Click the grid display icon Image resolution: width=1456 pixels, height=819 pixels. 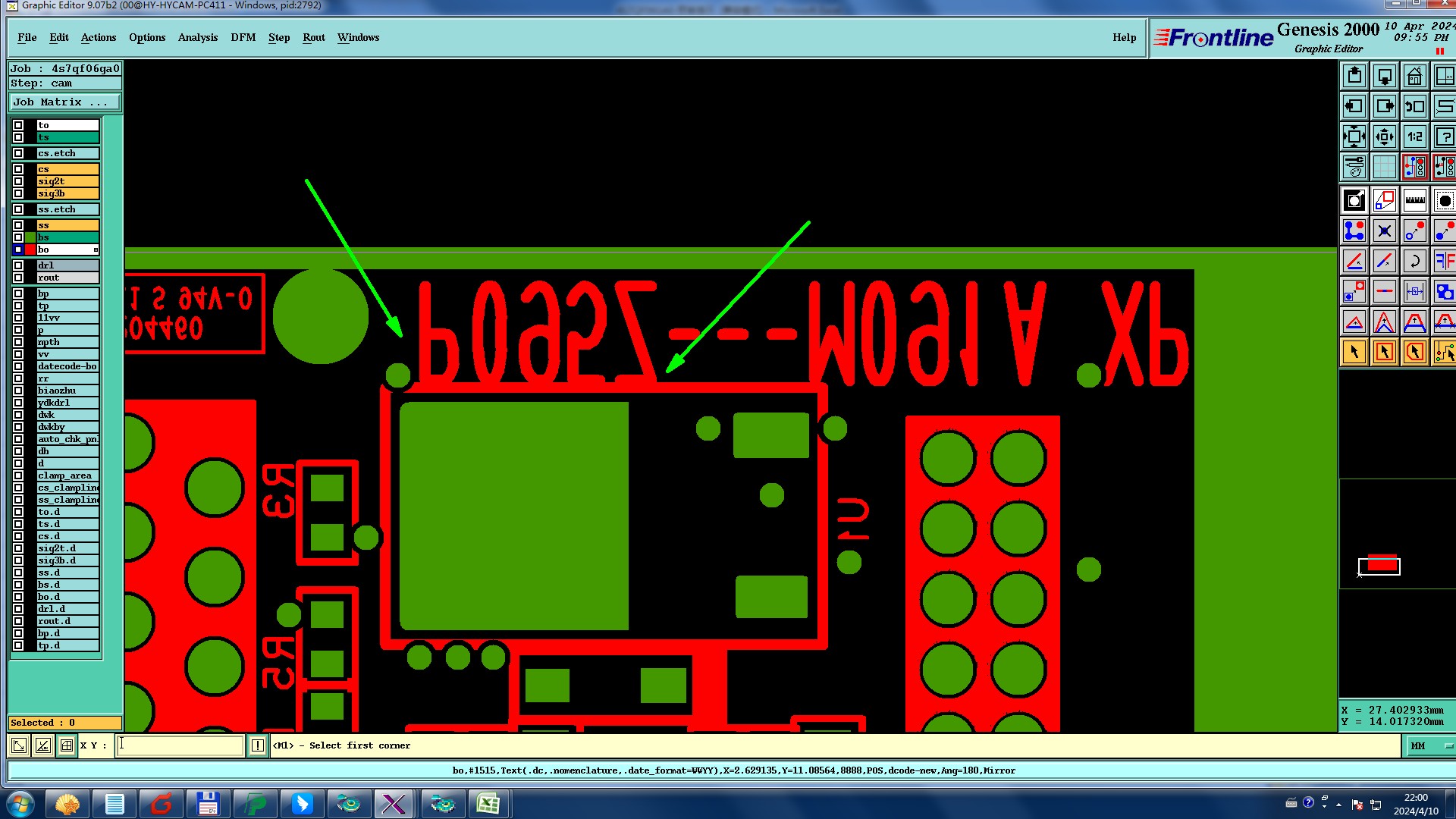1385,167
